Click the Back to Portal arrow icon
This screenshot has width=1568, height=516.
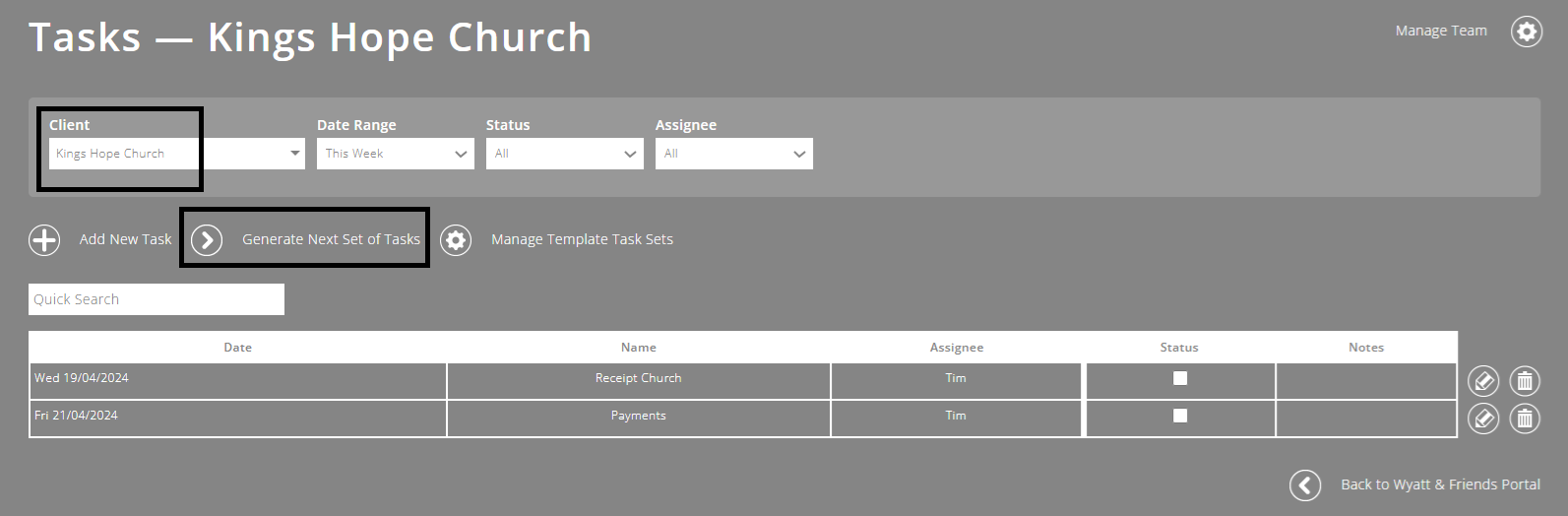[1305, 484]
